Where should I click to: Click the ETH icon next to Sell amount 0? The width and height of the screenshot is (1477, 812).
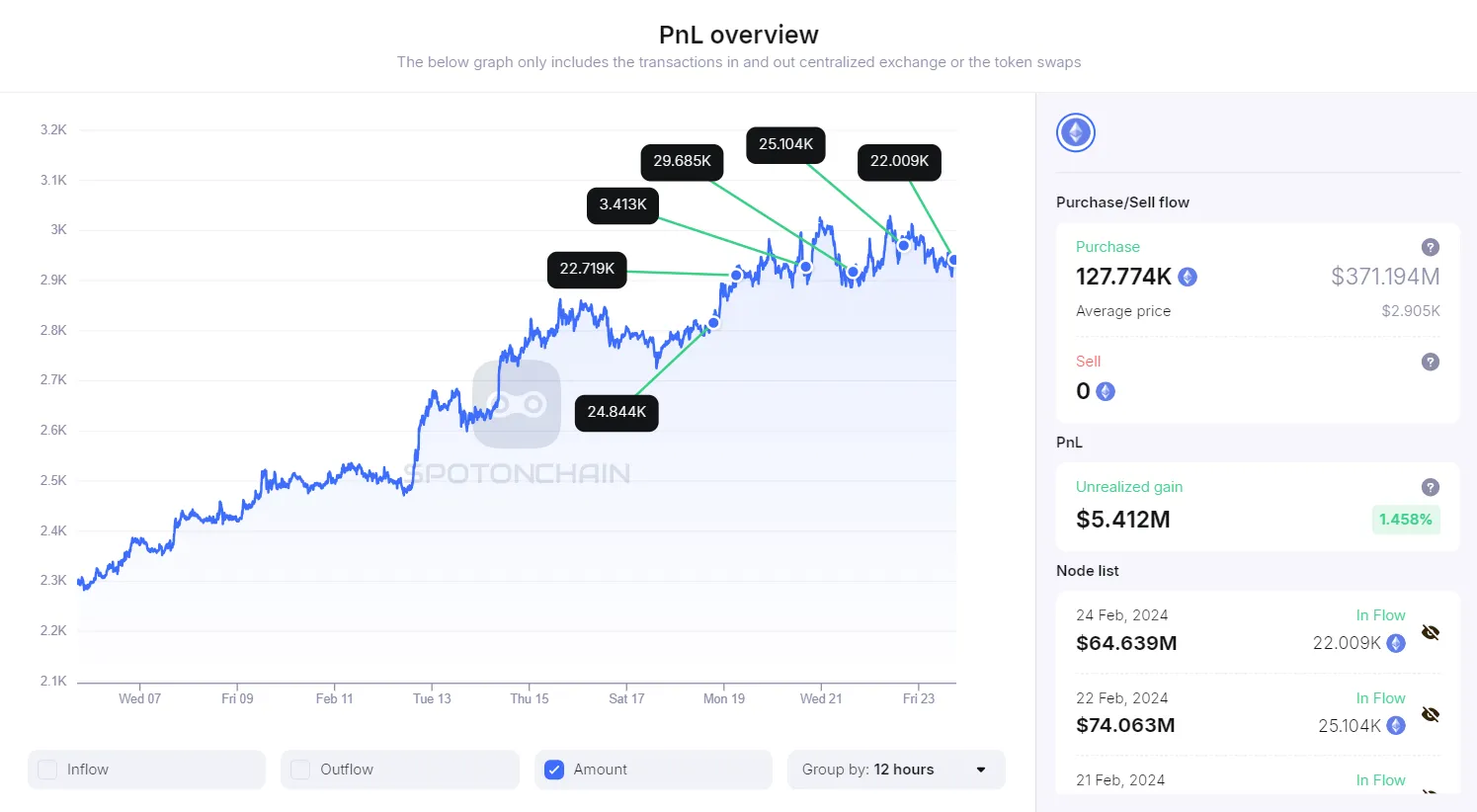coord(1106,392)
